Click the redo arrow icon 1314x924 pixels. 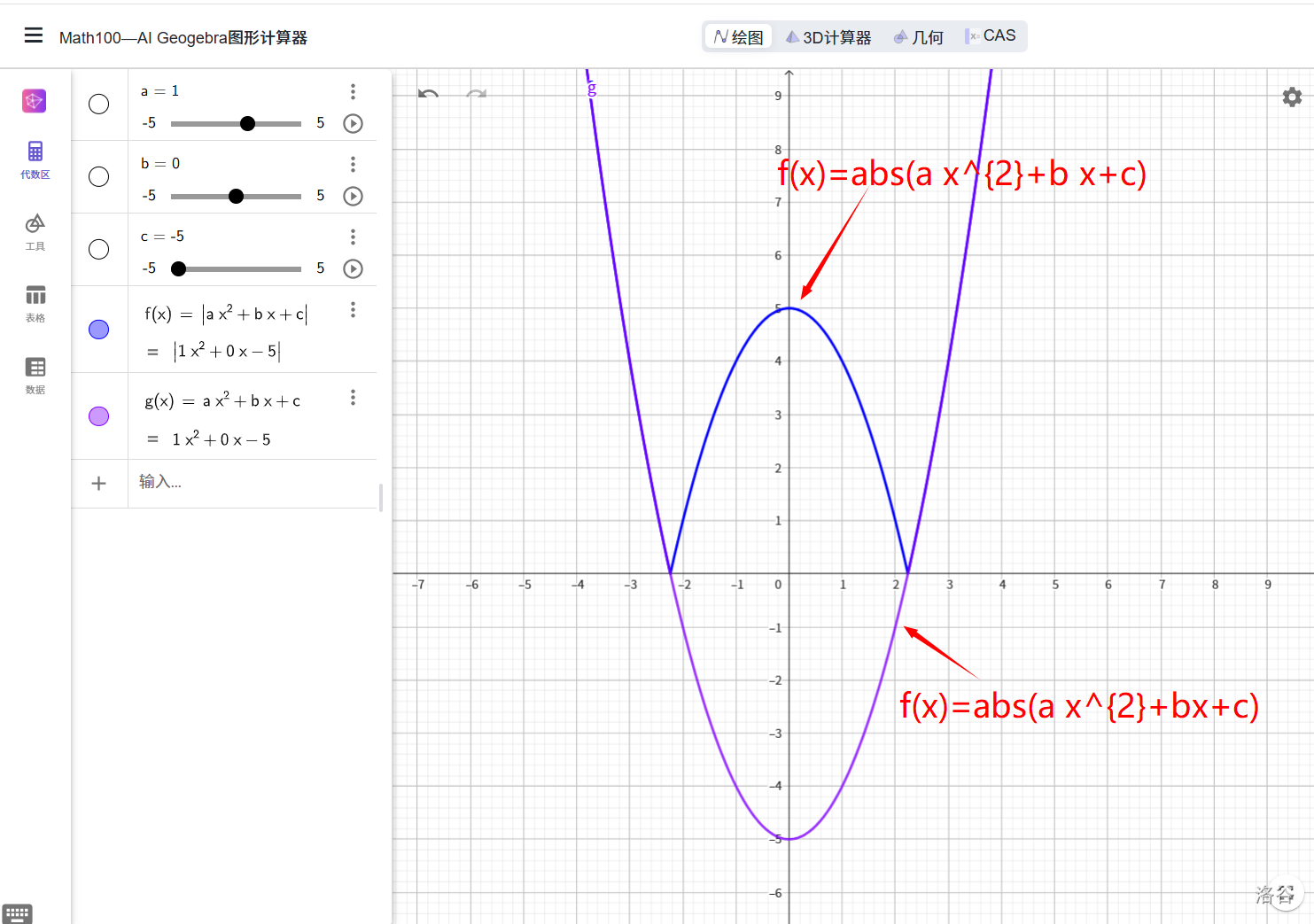[x=477, y=94]
